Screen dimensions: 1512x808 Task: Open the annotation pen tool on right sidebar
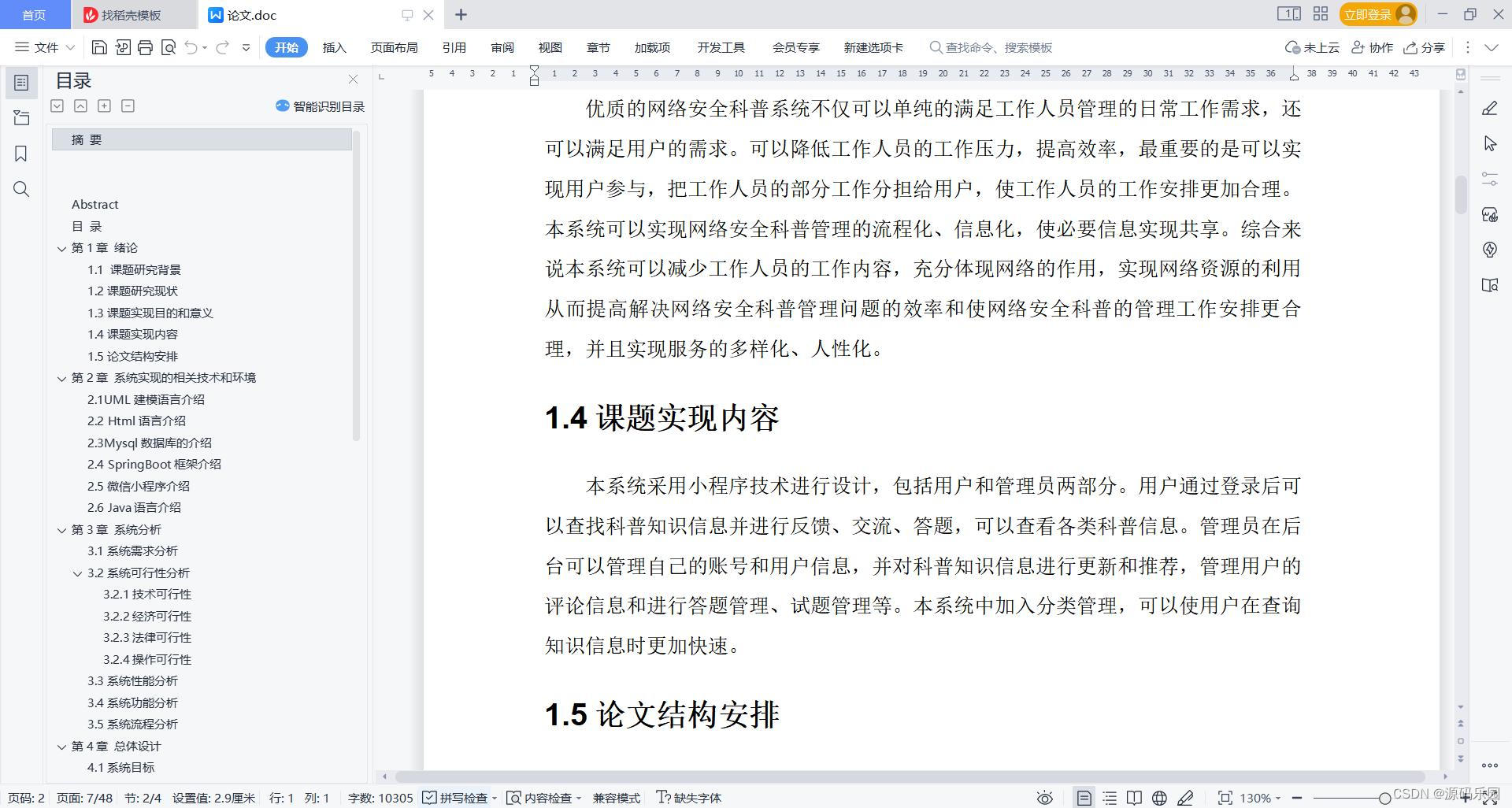[x=1489, y=106]
